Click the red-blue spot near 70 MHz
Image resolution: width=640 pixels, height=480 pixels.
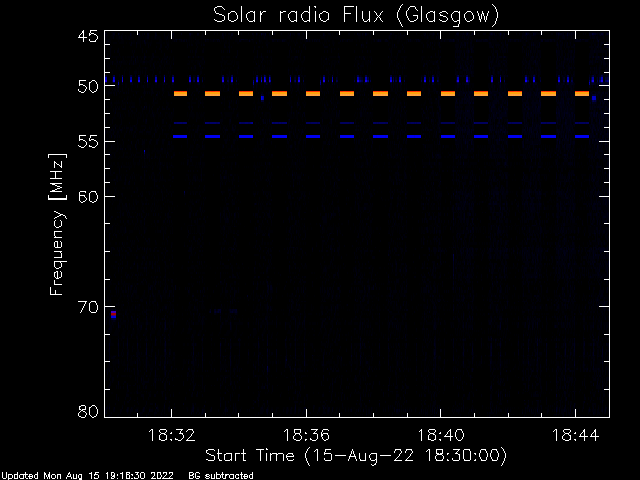point(113,314)
